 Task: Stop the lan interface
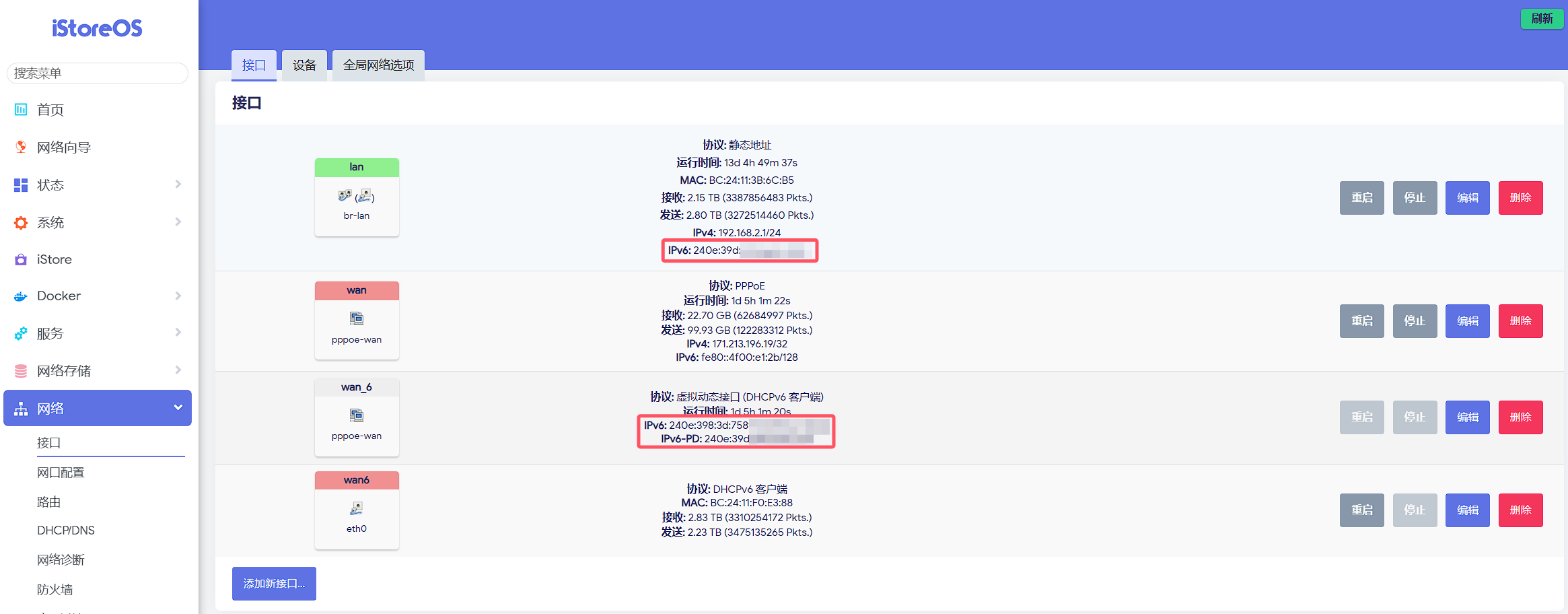click(x=1415, y=198)
